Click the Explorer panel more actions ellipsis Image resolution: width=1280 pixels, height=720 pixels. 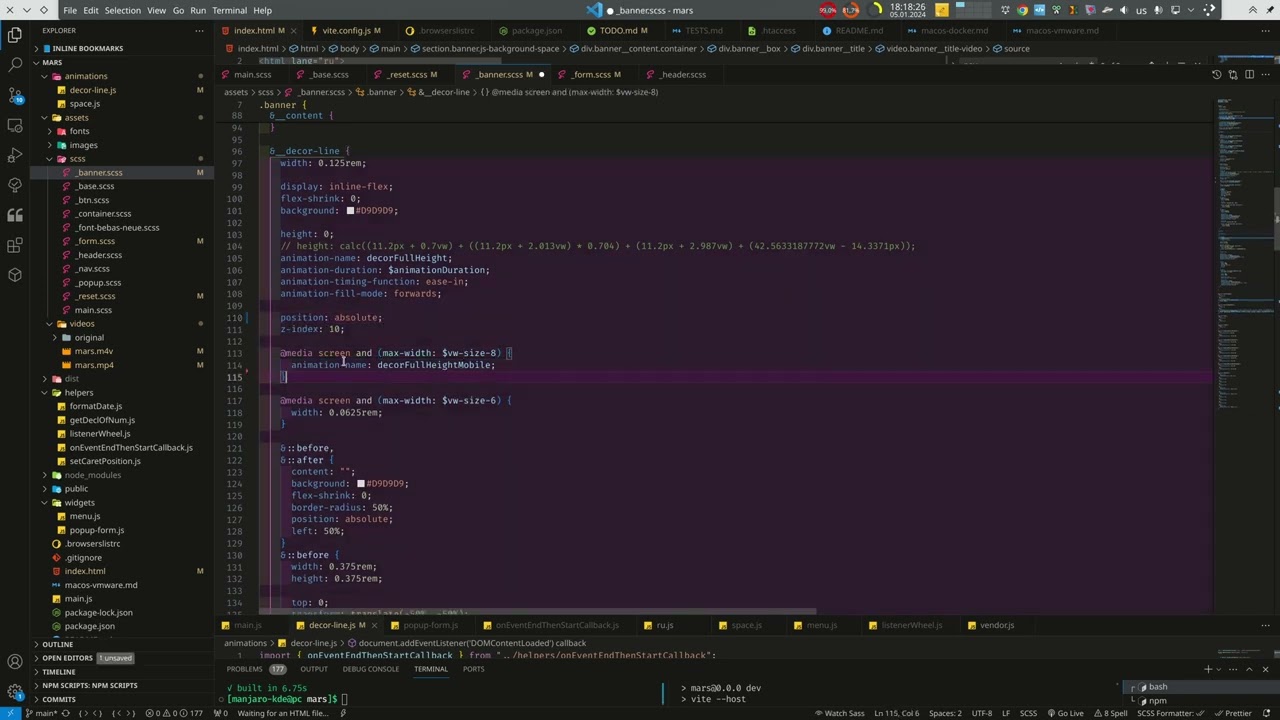click(200, 30)
